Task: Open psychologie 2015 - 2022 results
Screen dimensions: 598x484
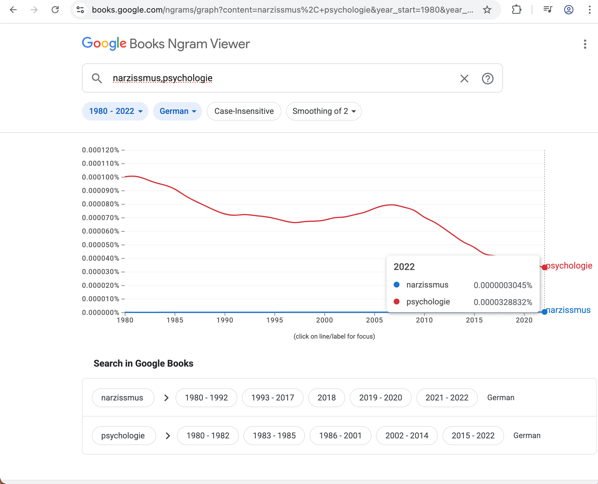Action: click(x=473, y=436)
